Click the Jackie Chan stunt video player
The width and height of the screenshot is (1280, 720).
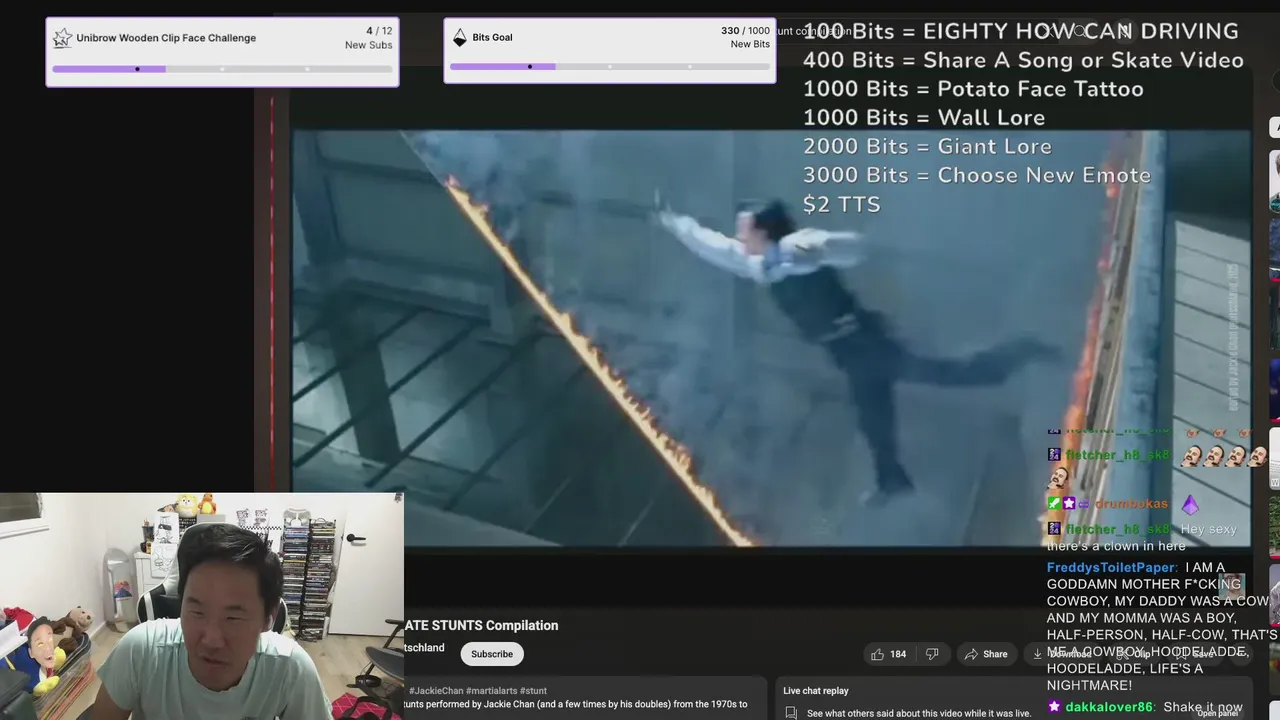click(x=770, y=338)
